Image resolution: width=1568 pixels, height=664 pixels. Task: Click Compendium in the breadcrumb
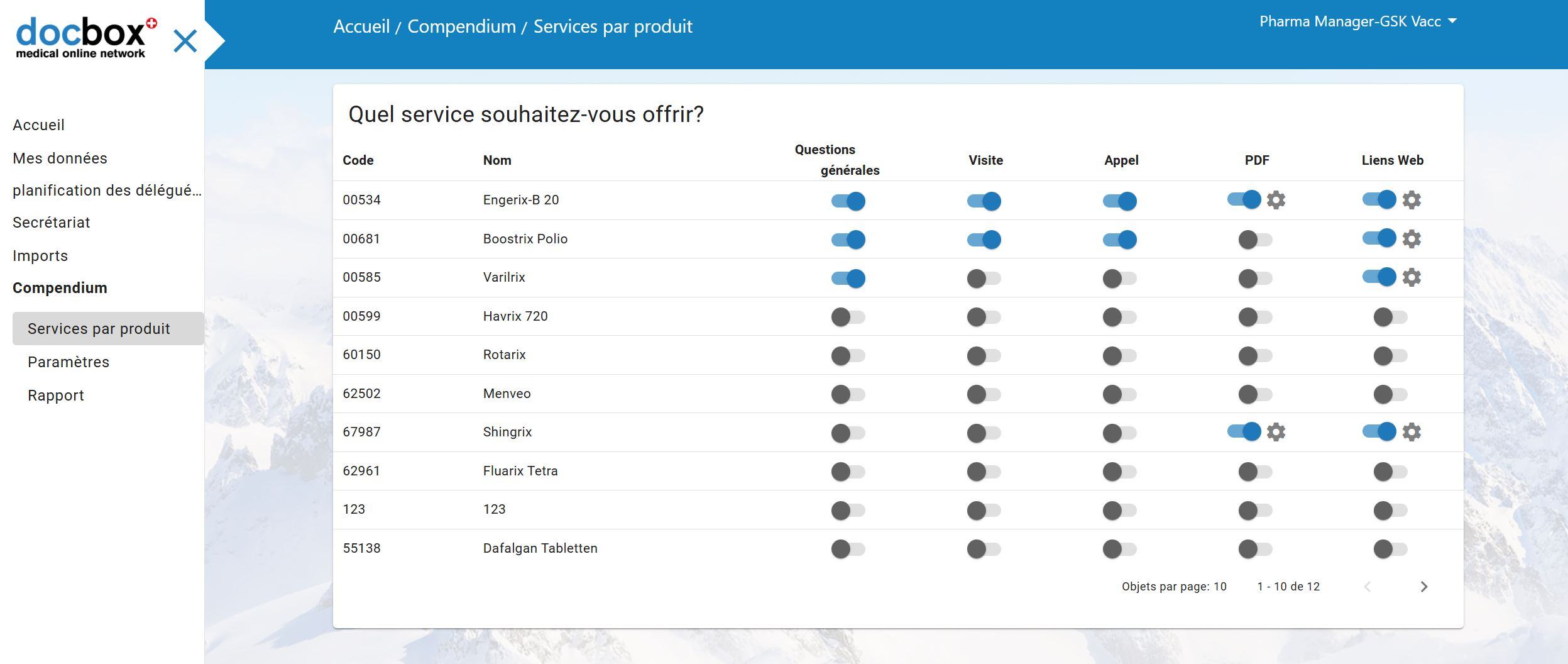click(x=461, y=26)
